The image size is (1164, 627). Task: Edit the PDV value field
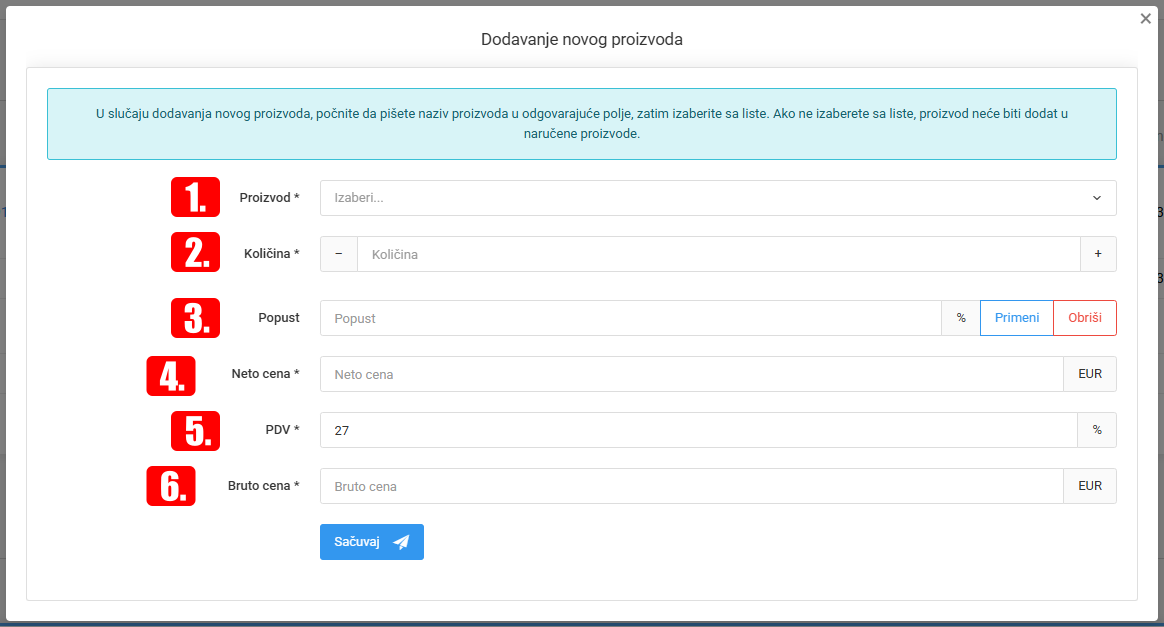[x=699, y=430]
